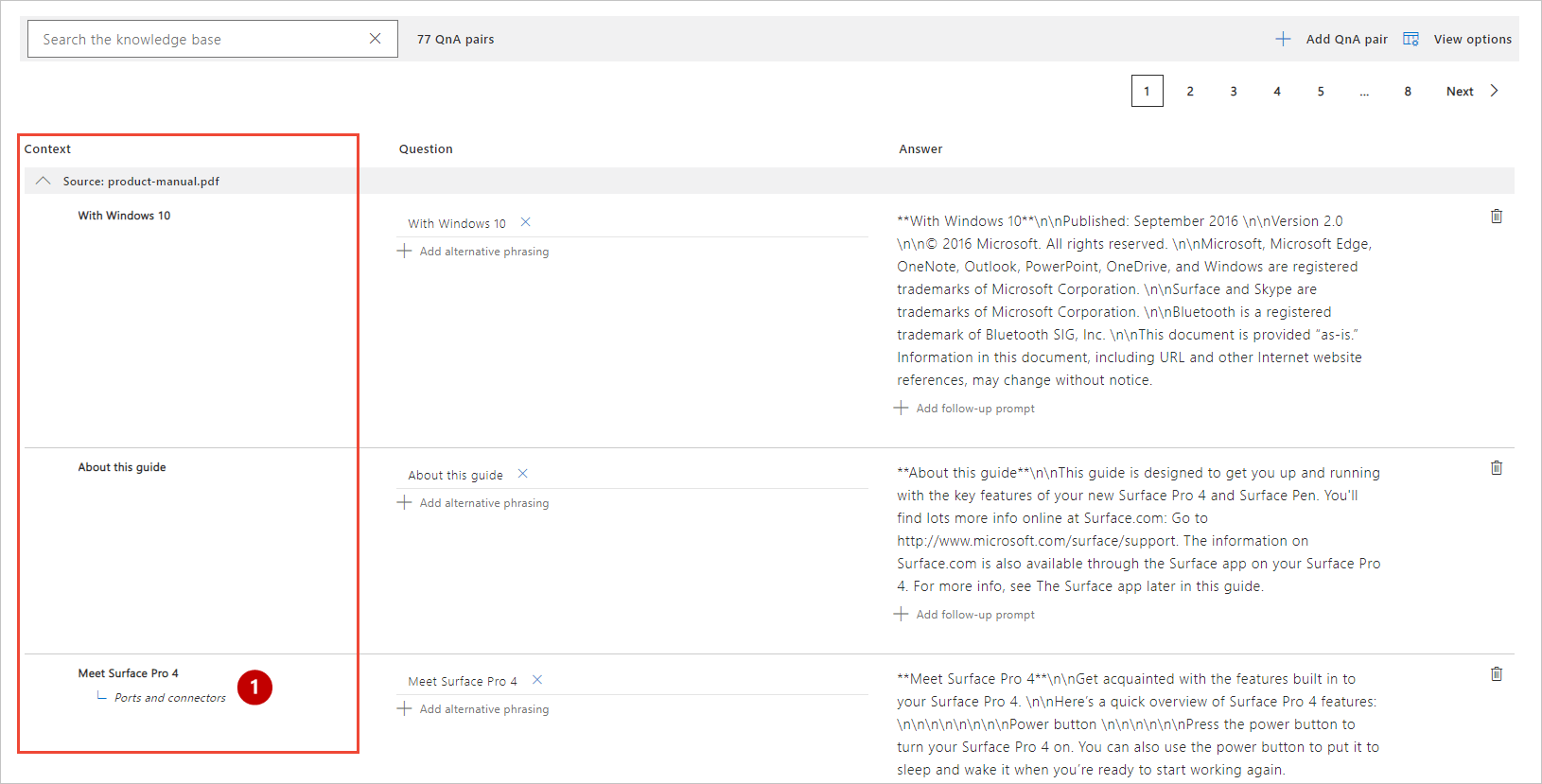Click the View options label
Screen dimensions: 1542x784
coord(1473,39)
